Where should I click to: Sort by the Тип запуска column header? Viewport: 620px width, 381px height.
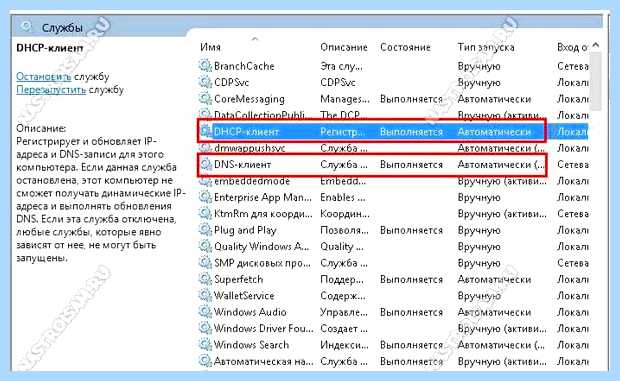pyautogui.click(x=486, y=47)
